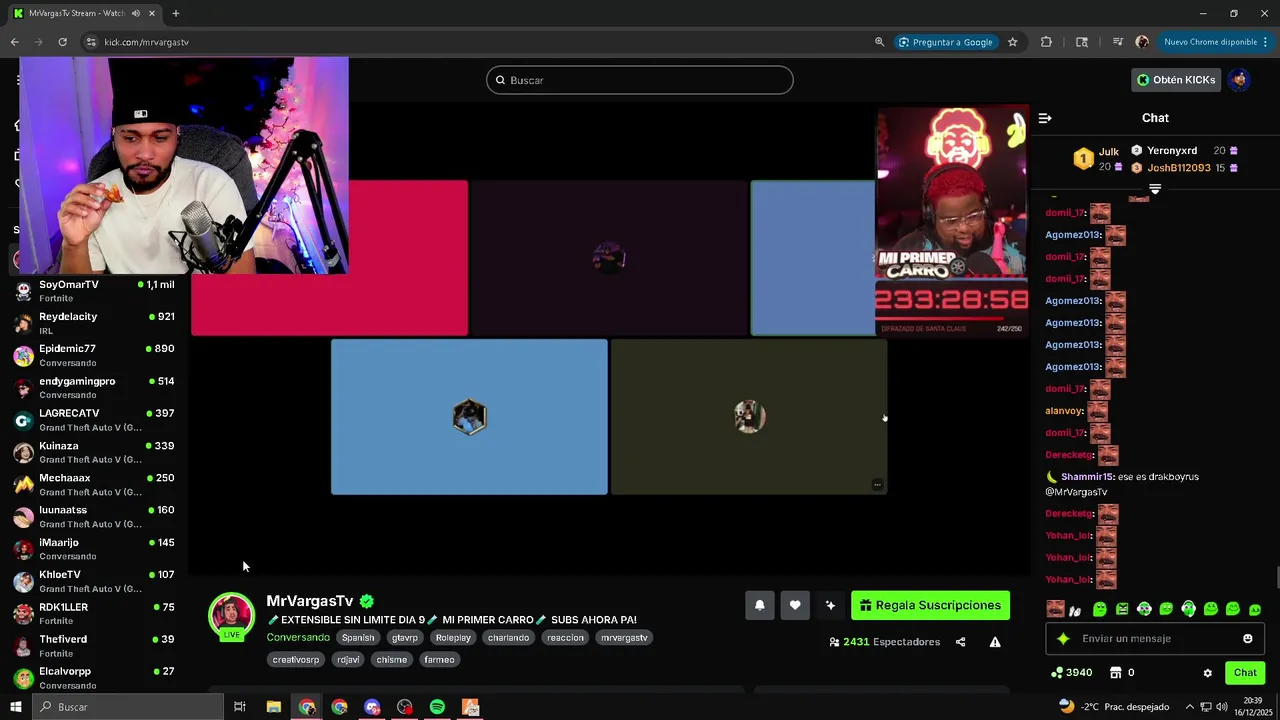Open the video tile options three-dots menu
The height and width of the screenshot is (720, 1280).
pos(877,485)
